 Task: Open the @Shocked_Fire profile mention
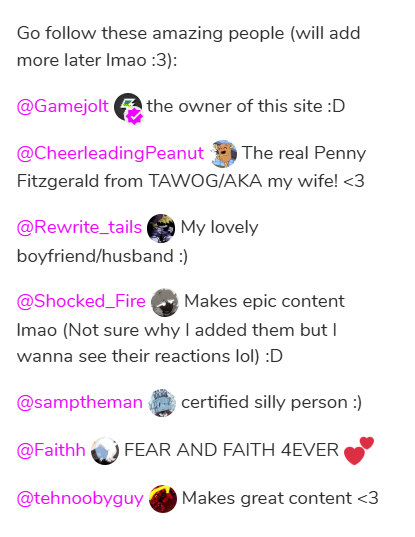pyautogui.click(x=81, y=301)
